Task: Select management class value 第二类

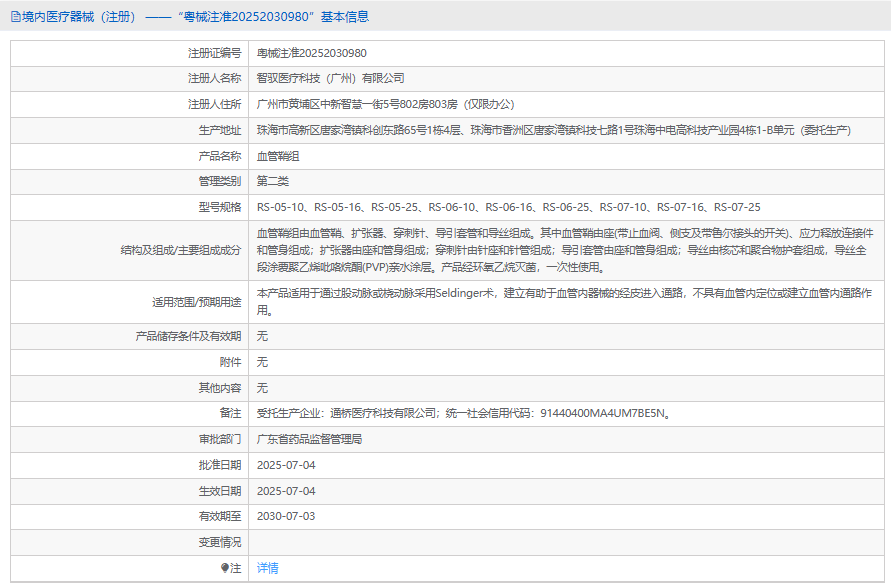Action: click(273, 181)
